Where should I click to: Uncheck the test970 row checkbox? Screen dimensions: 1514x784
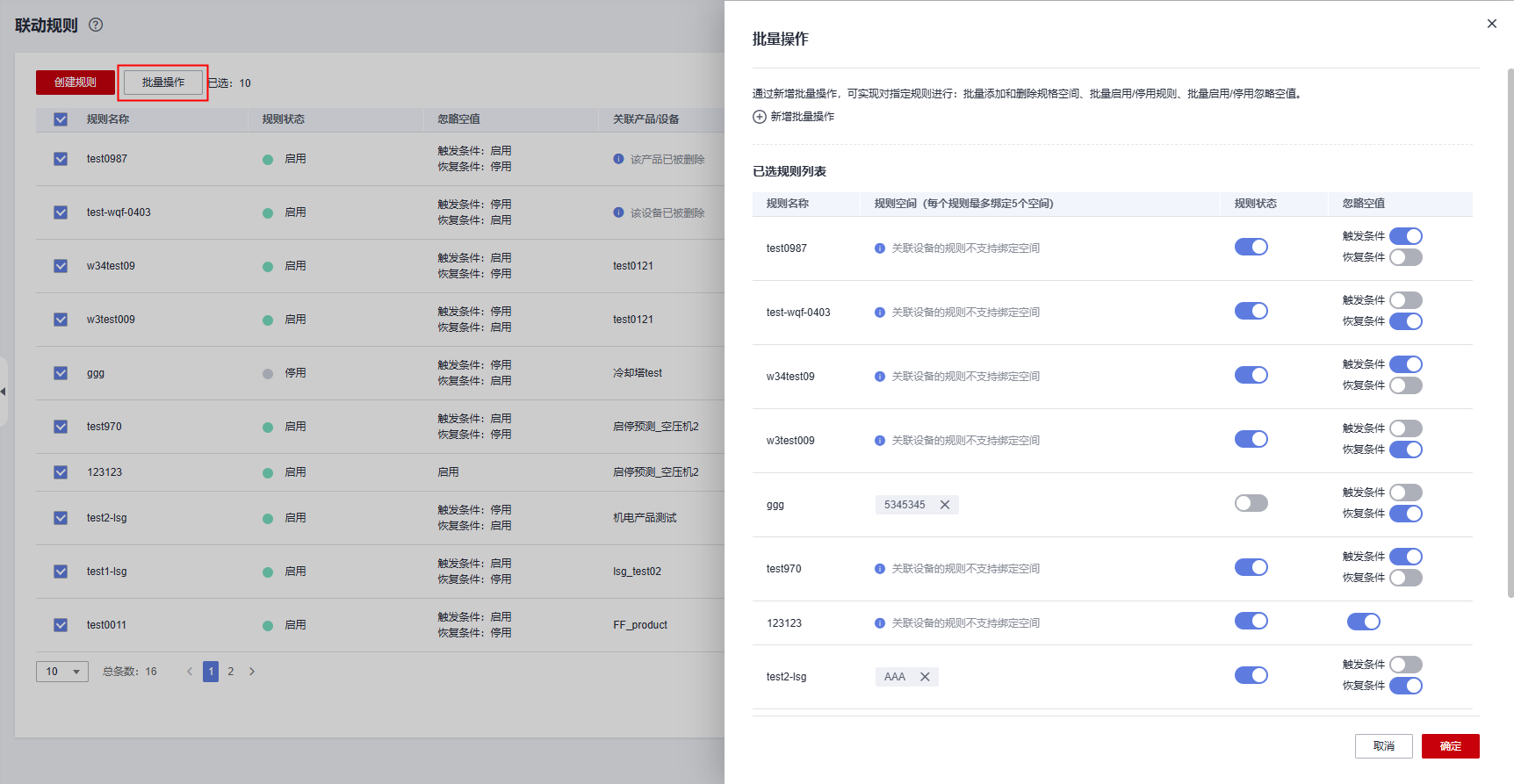[x=61, y=427]
